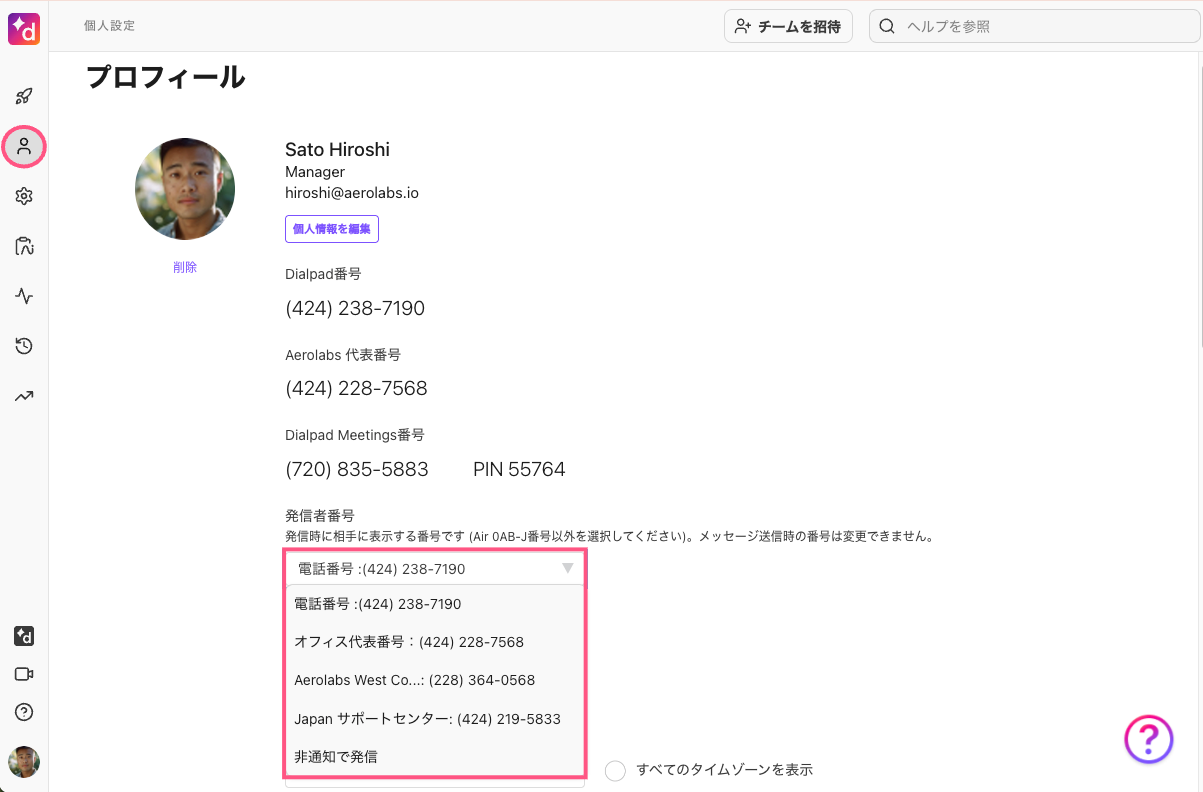This screenshot has height=792, width=1203.
Task: Click the search magnifier icon
Action: 887,26
